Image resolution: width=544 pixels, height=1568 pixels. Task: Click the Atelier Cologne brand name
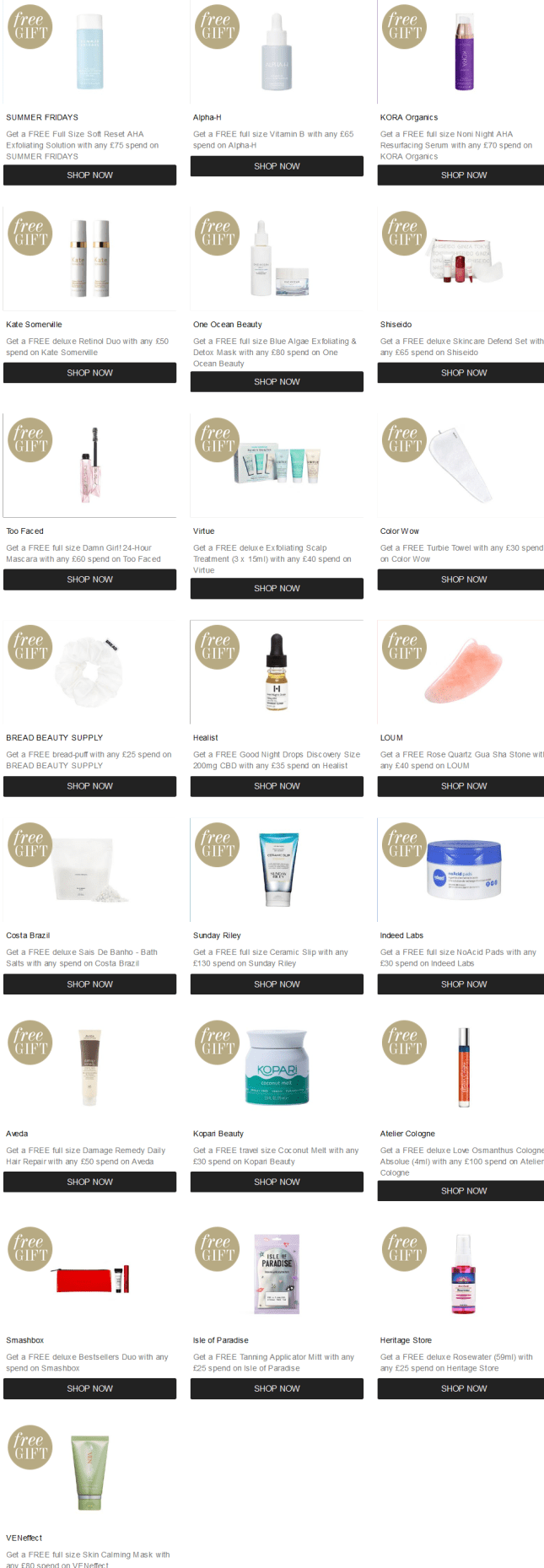point(407,1134)
